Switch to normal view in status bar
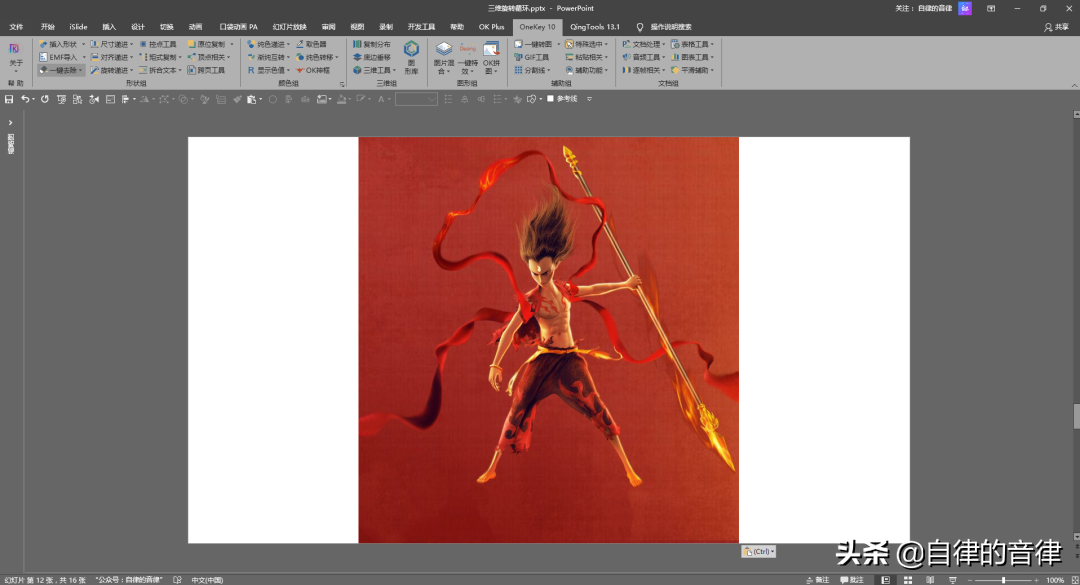This screenshot has width=1080, height=585. (886, 580)
